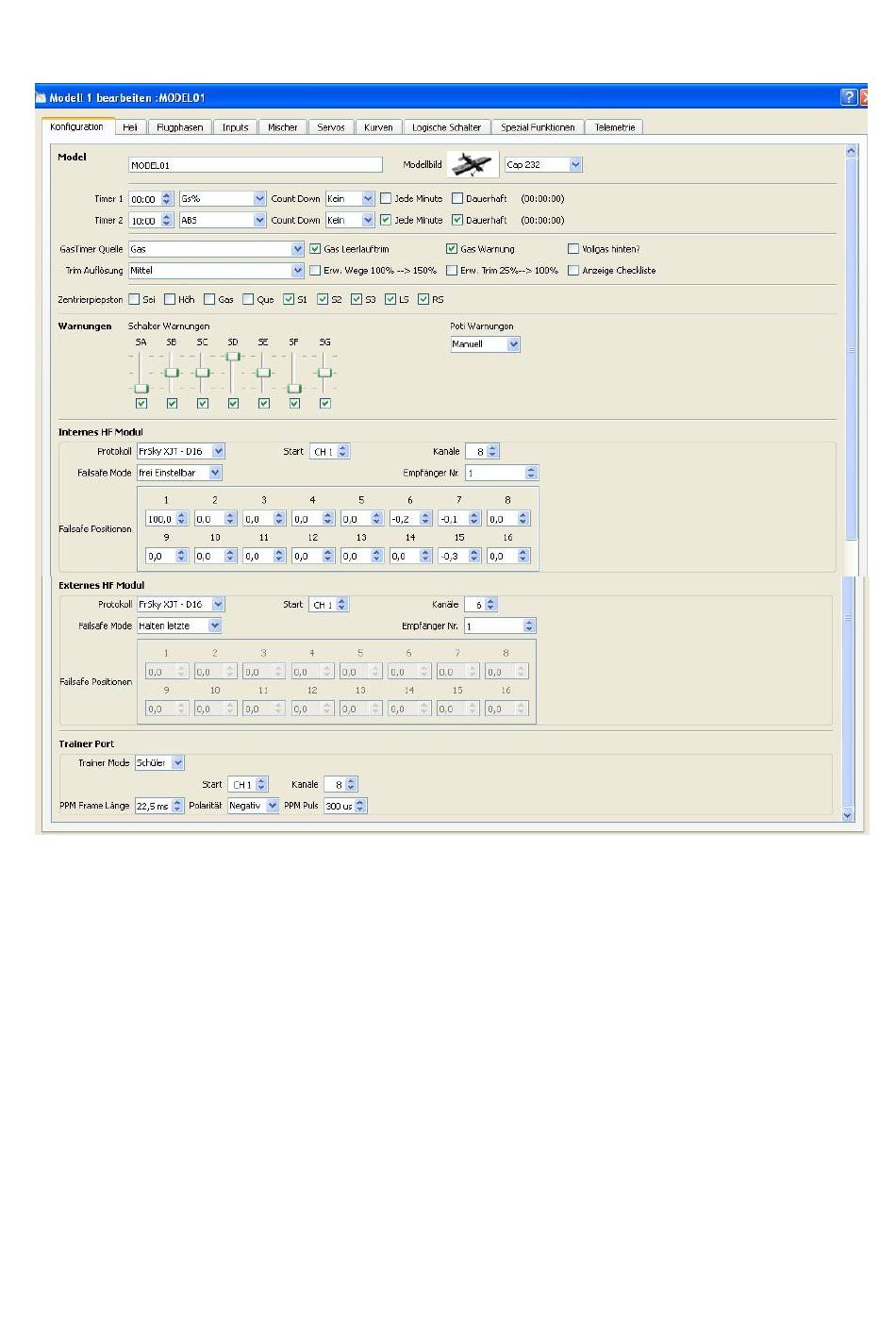The width and height of the screenshot is (896, 1319).
Task: Open Failsafe Mode dropdown showing frei Einstellbar
Action: pyautogui.click(x=179, y=473)
